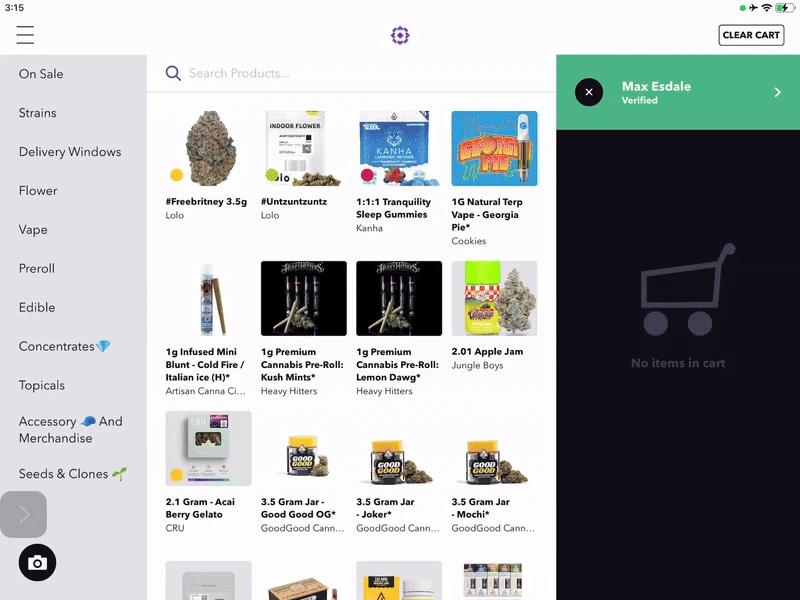Open Delivery Windows category
This screenshot has height=600, width=800.
tap(70, 152)
